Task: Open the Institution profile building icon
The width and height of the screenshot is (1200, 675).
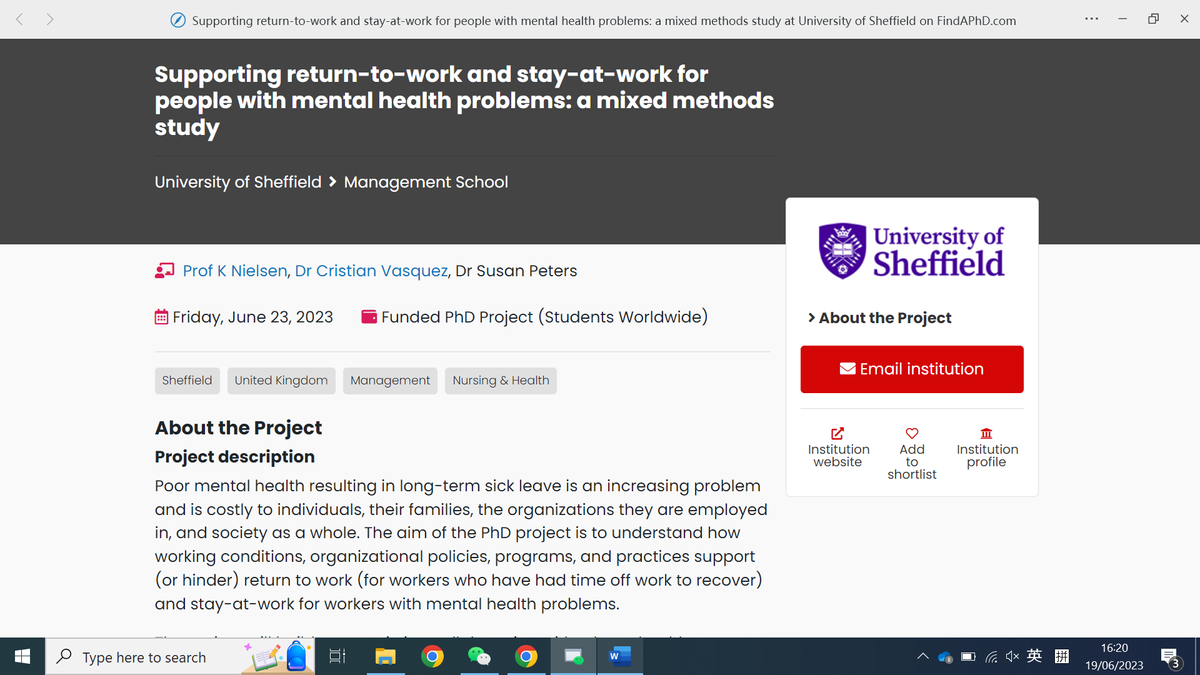Action: (x=986, y=433)
